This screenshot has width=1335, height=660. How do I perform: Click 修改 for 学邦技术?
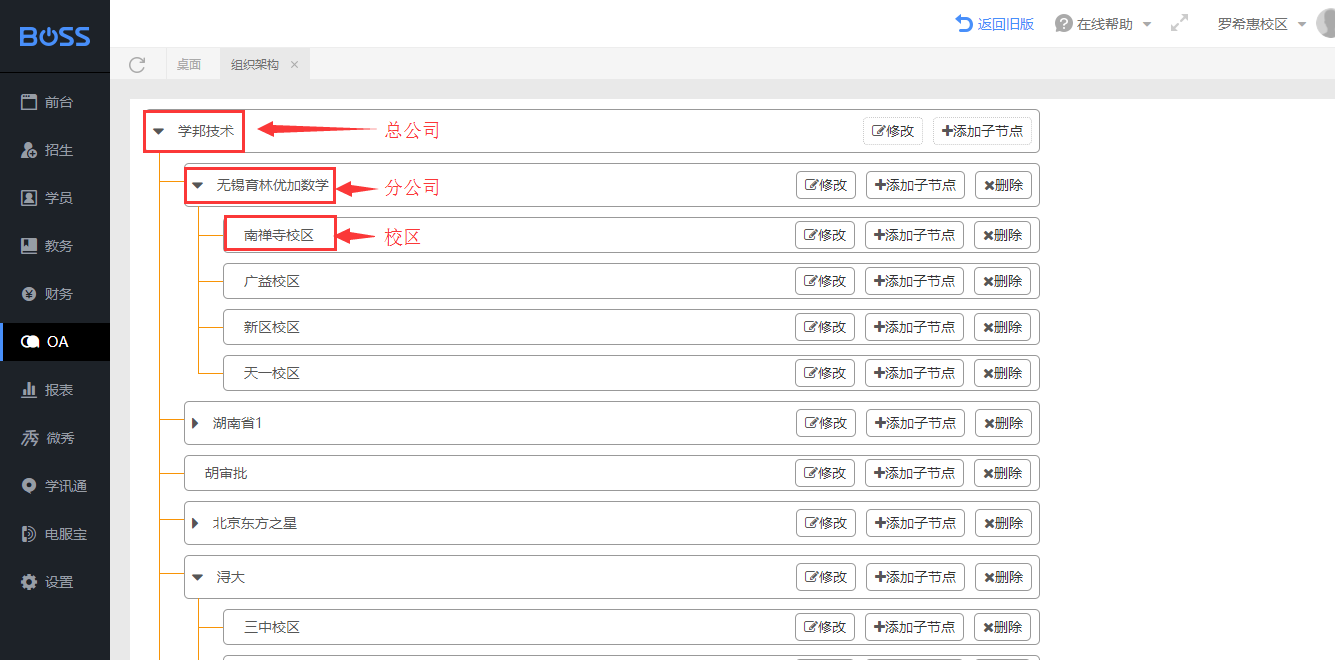[x=893, y=131]
